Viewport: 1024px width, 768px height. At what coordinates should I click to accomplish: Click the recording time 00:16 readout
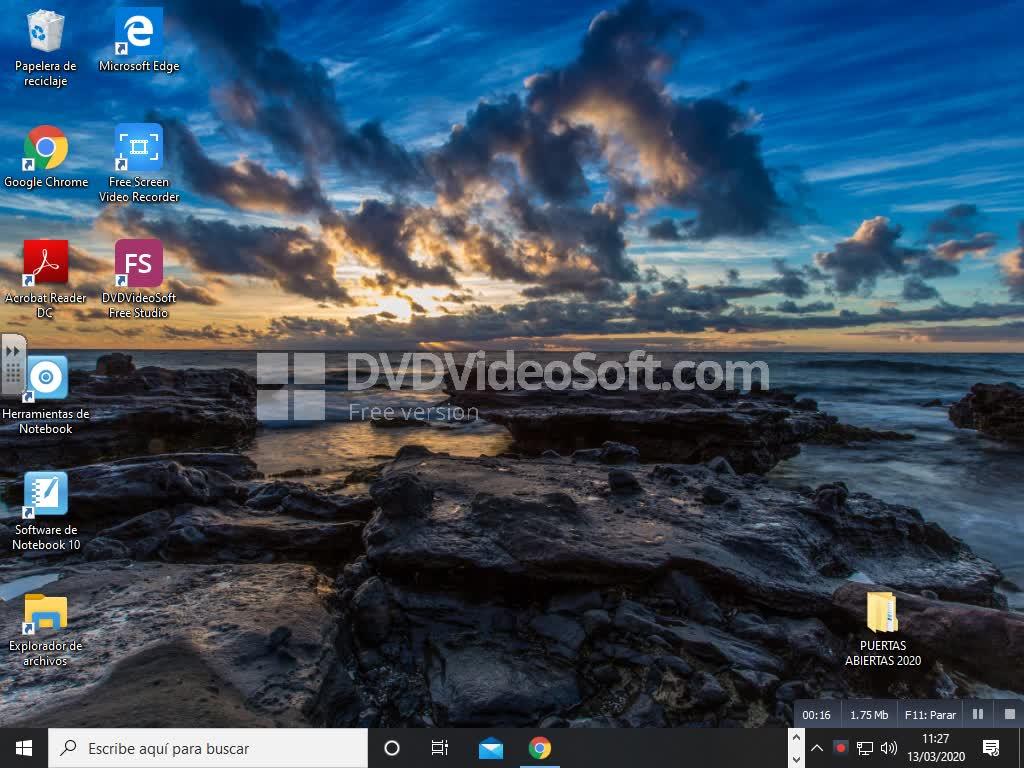[816, 715]
